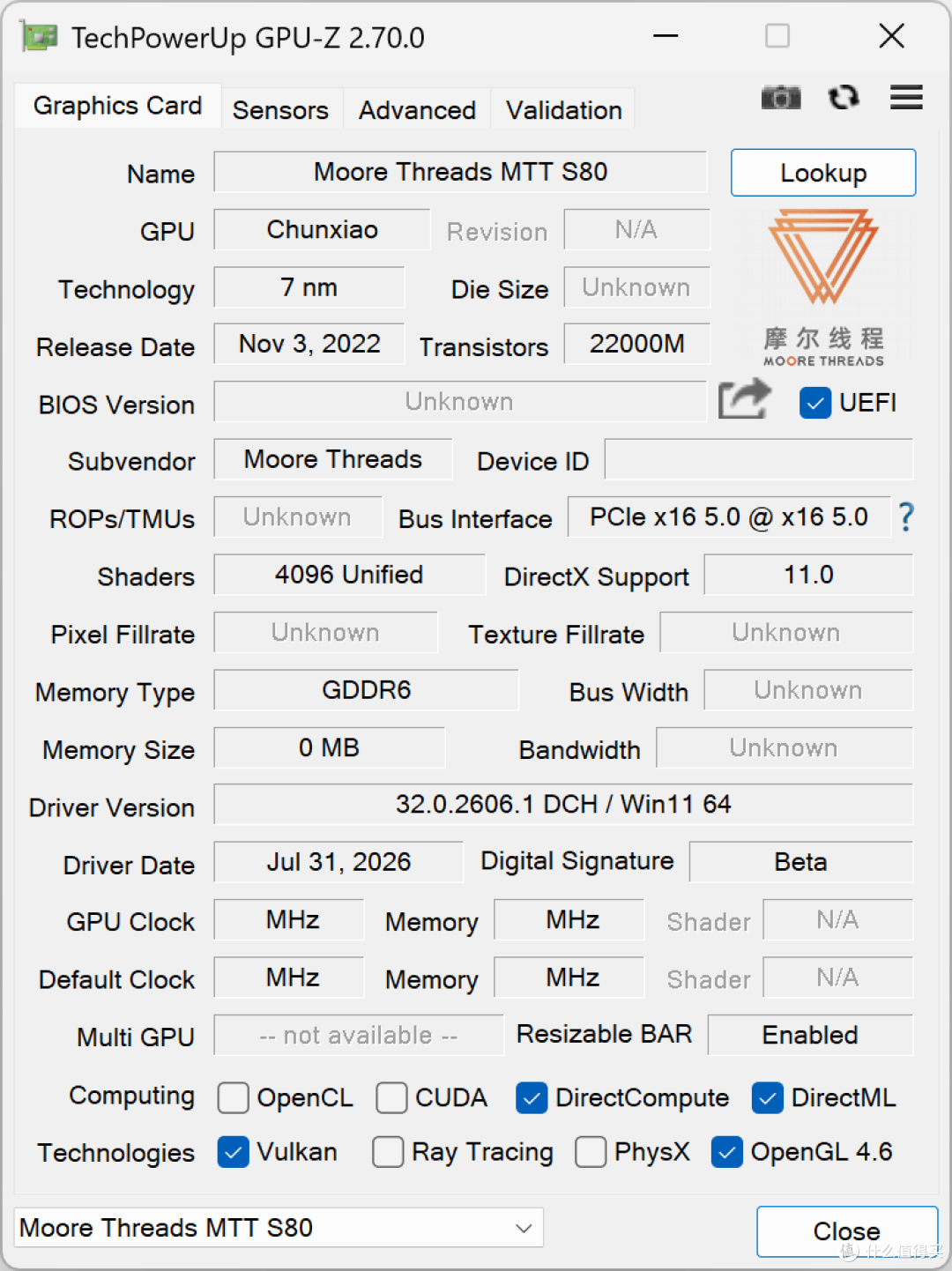
Task: Click the Transistors value 22000M
Action: 636,344
